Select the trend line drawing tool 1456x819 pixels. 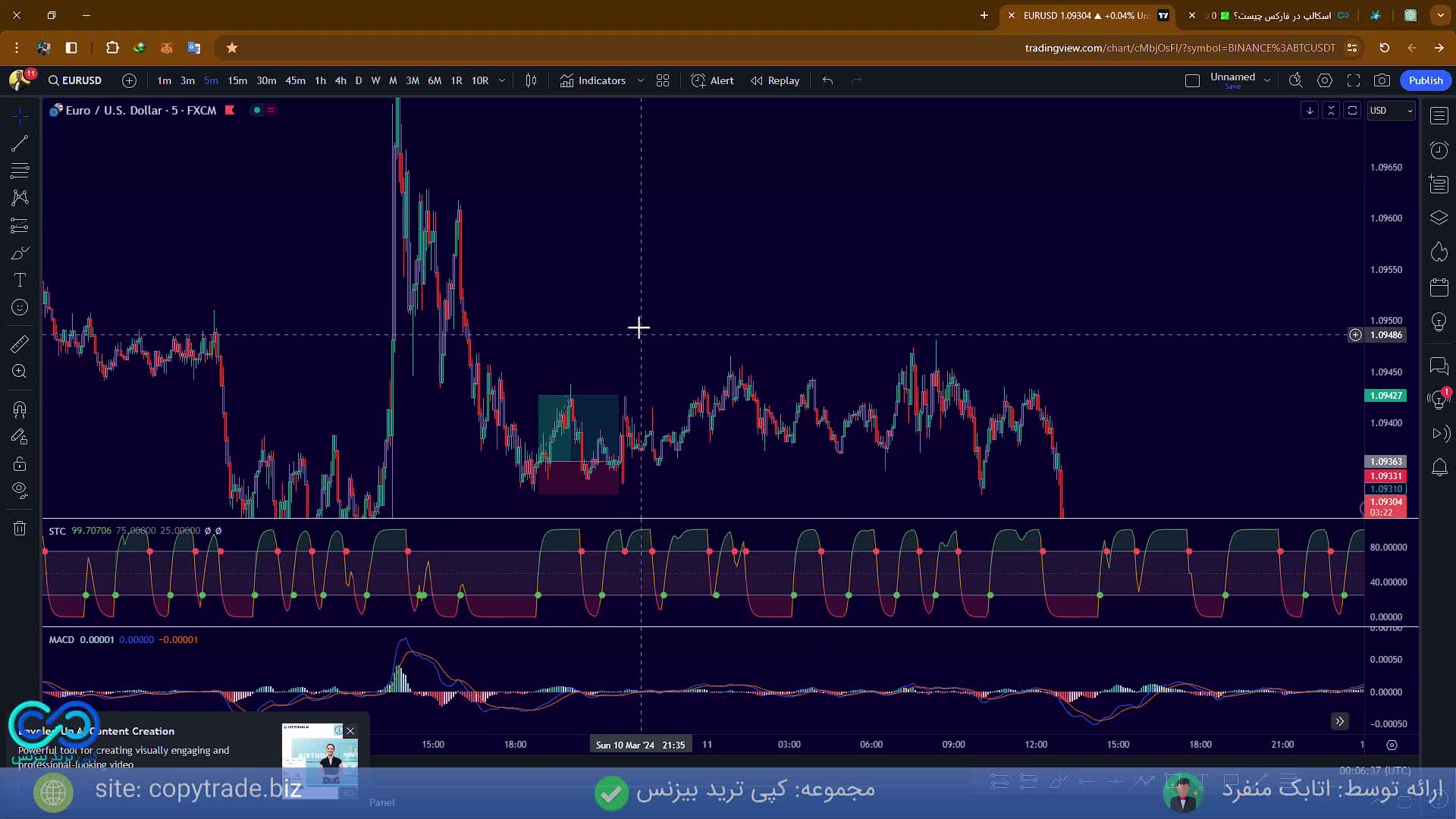20,143
